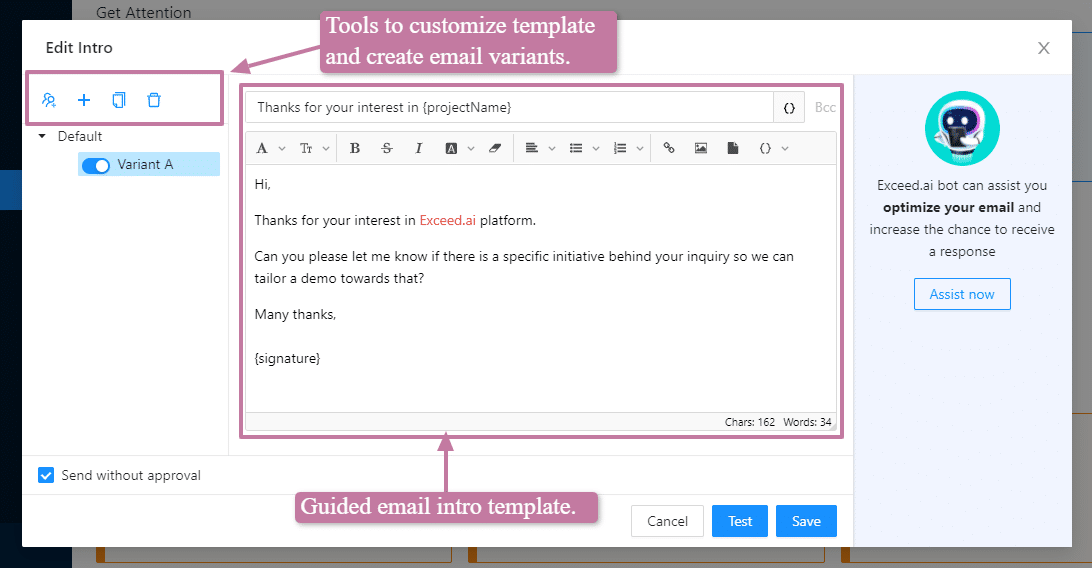Insert a variable into the subject line
Image resolution: width=1092 pixels, height=568 pixels.
789,108
